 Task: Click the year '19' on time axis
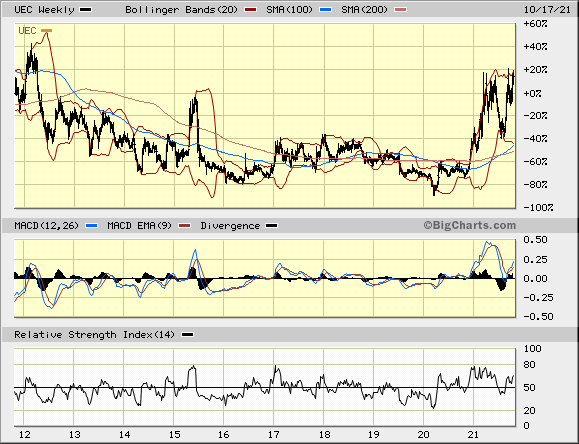click(374, 435)
